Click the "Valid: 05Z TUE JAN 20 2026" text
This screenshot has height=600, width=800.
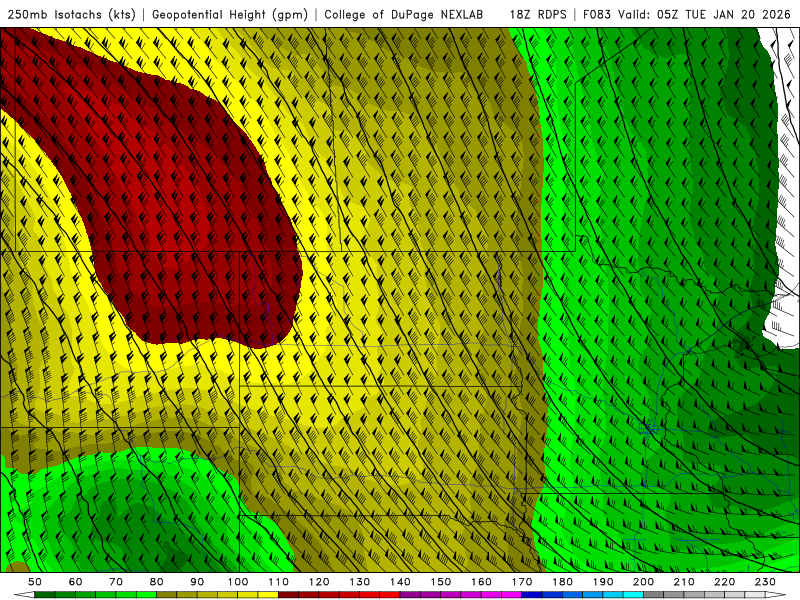(704, 14)
